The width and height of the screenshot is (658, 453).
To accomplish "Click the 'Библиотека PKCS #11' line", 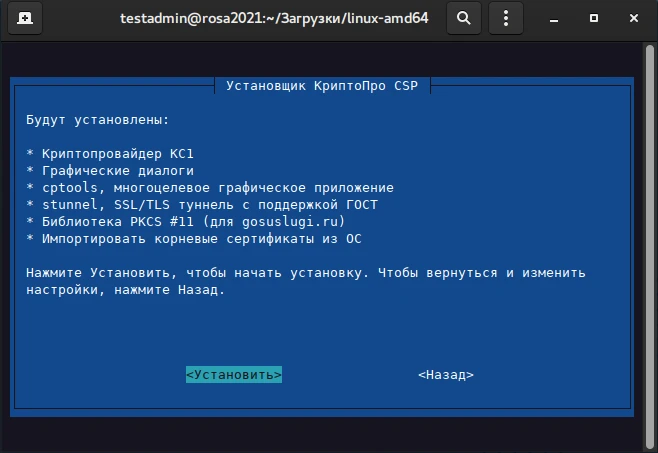I will (185, 222).
